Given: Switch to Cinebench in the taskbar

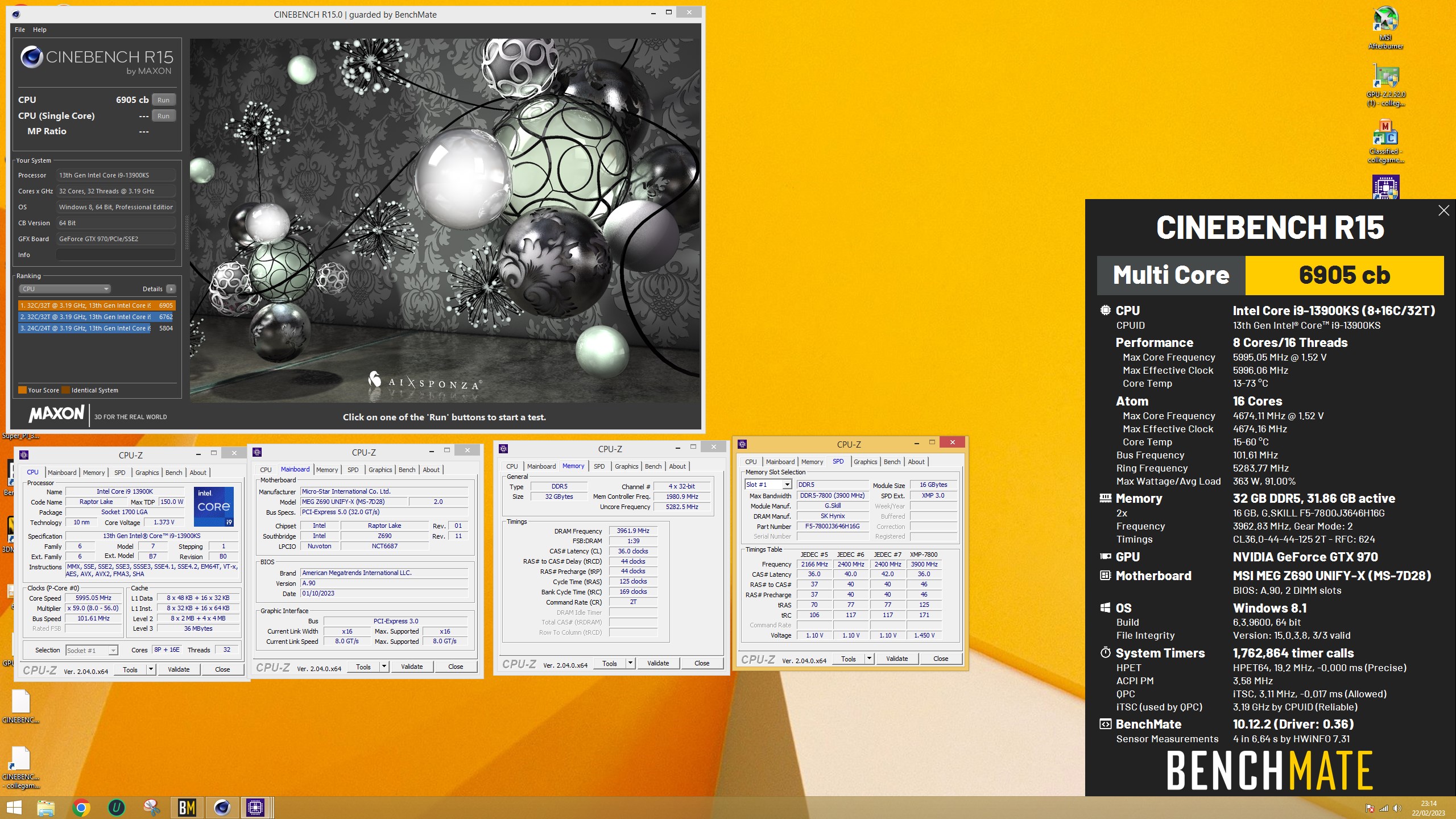Looking at the screenshot, I should [222, 808].
